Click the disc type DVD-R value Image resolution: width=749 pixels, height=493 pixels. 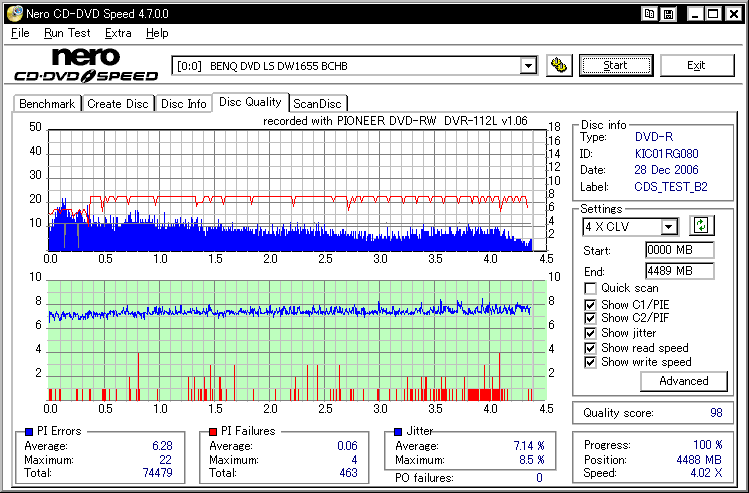(653, 137)
